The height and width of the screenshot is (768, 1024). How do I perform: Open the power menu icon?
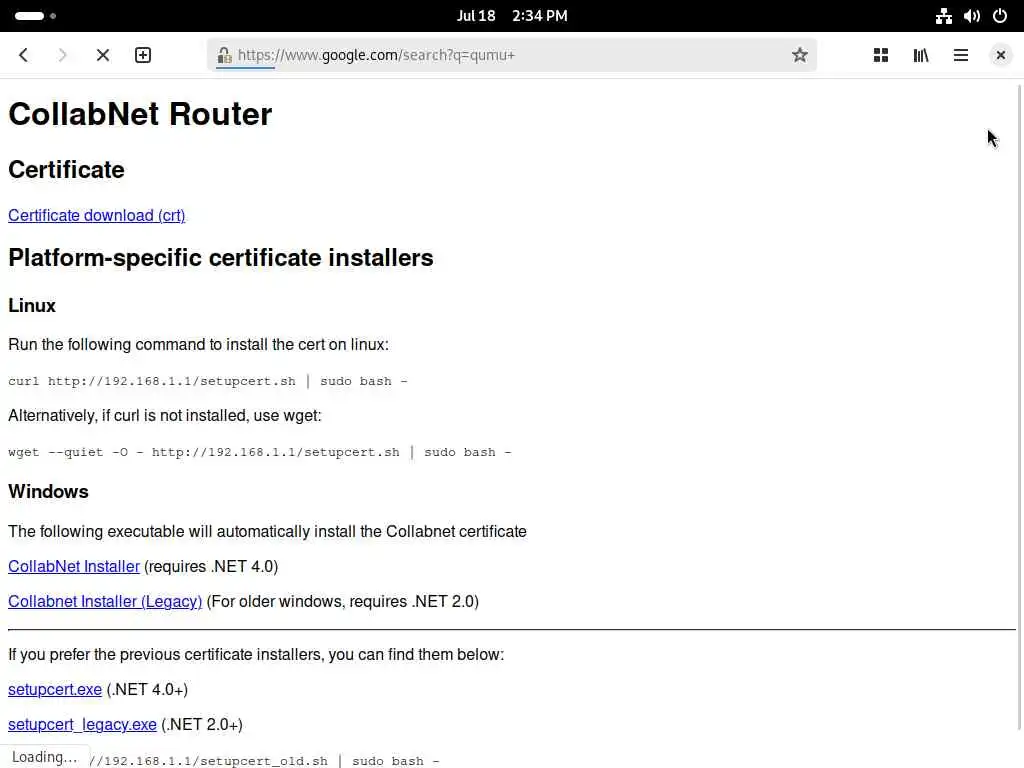coord(1000,16)
